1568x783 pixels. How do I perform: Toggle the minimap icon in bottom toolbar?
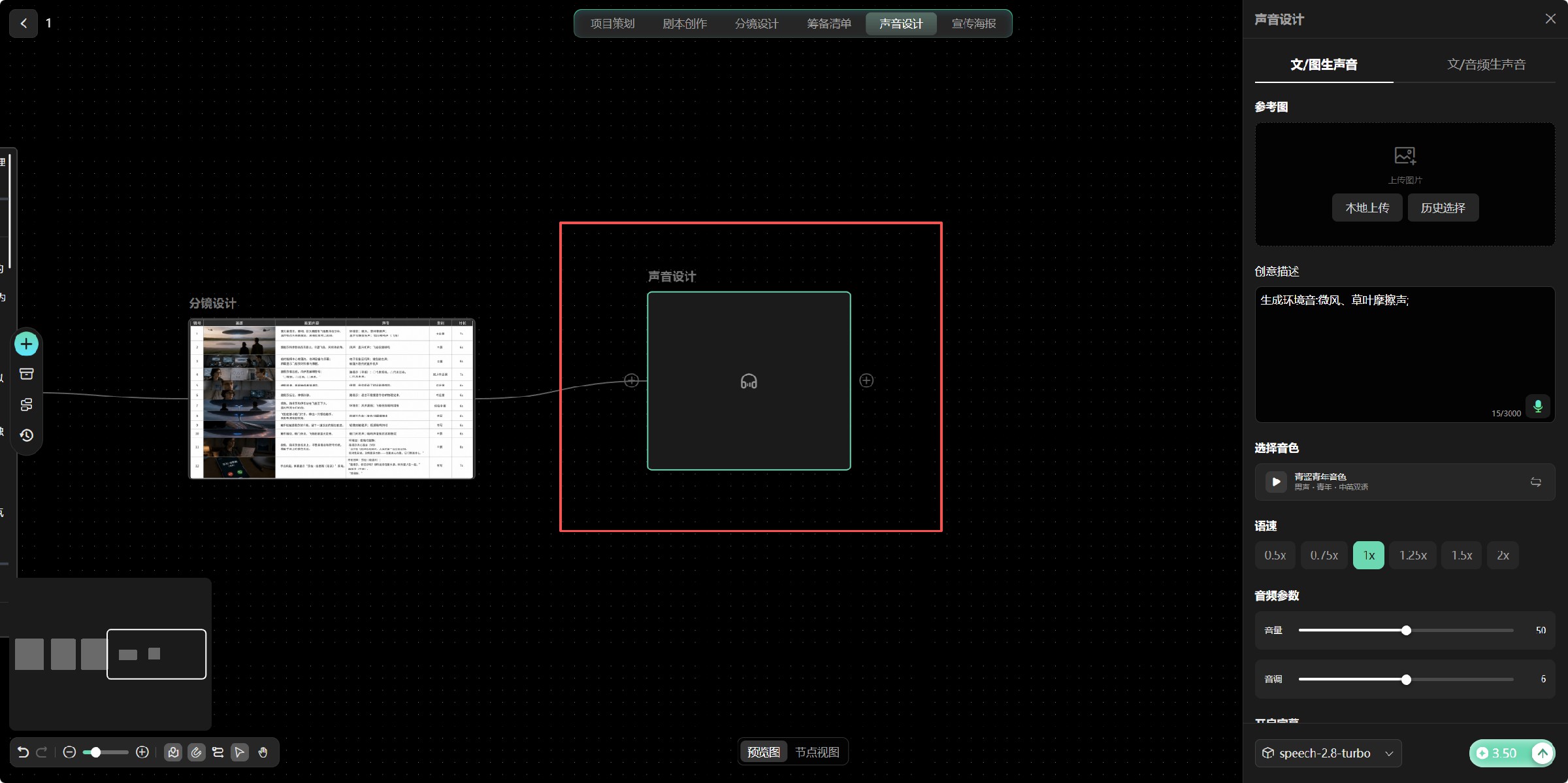(x=173, y=752)
